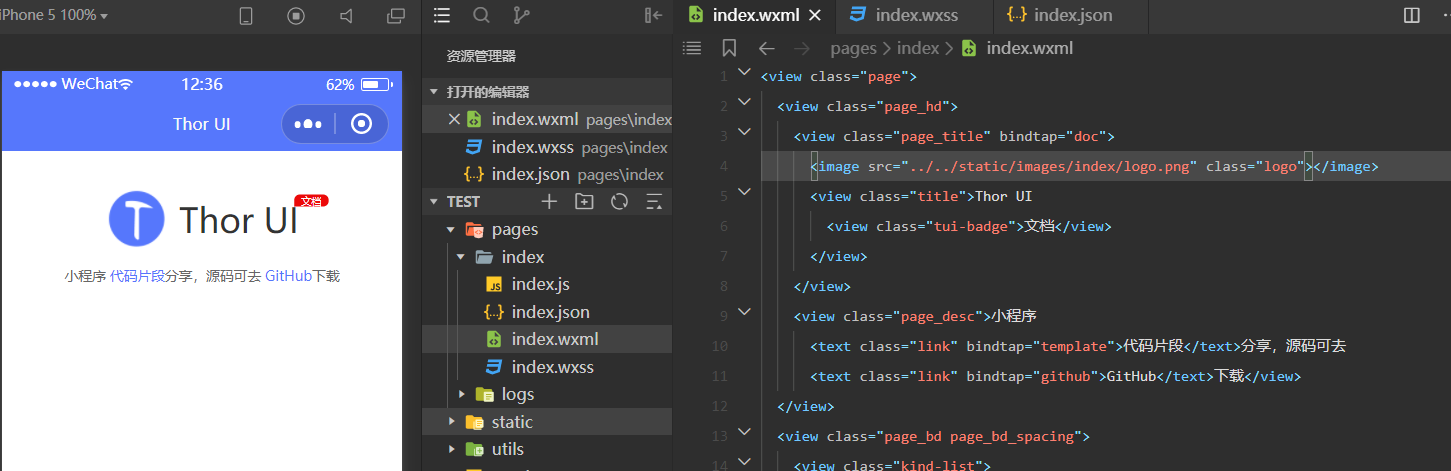Fold code at line 9 page_desc view
This screenshot has width=1451, height=471.
(743, 312)
